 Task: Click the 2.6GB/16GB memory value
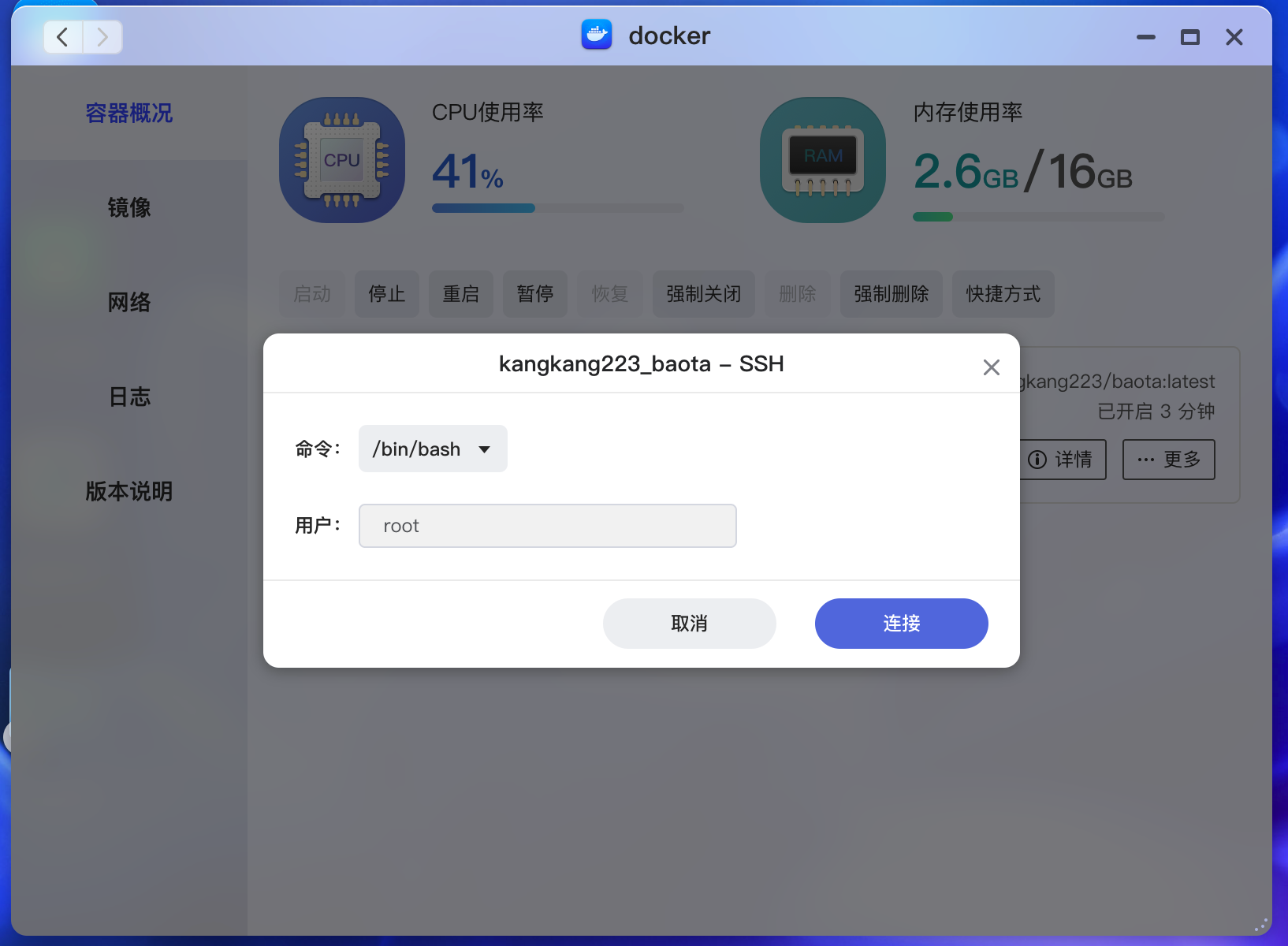1023,172
